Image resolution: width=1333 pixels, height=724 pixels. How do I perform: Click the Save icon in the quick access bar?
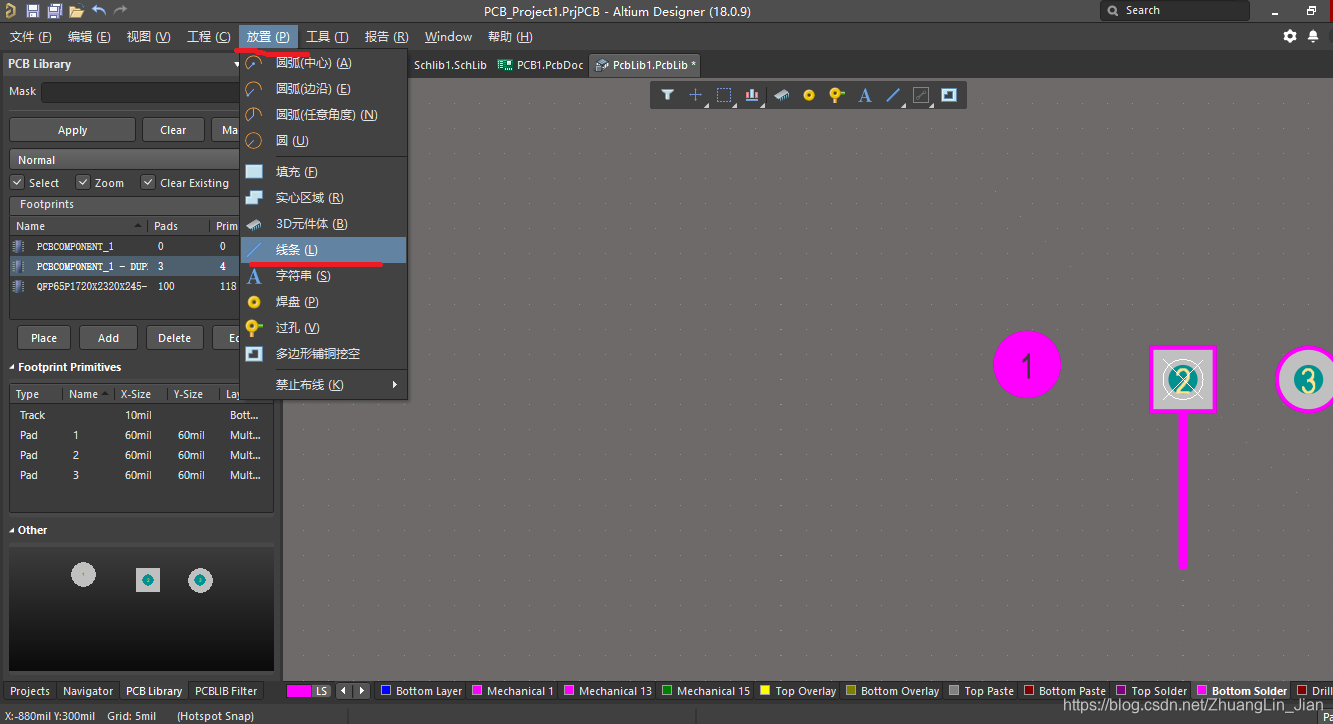pos(33,11)
